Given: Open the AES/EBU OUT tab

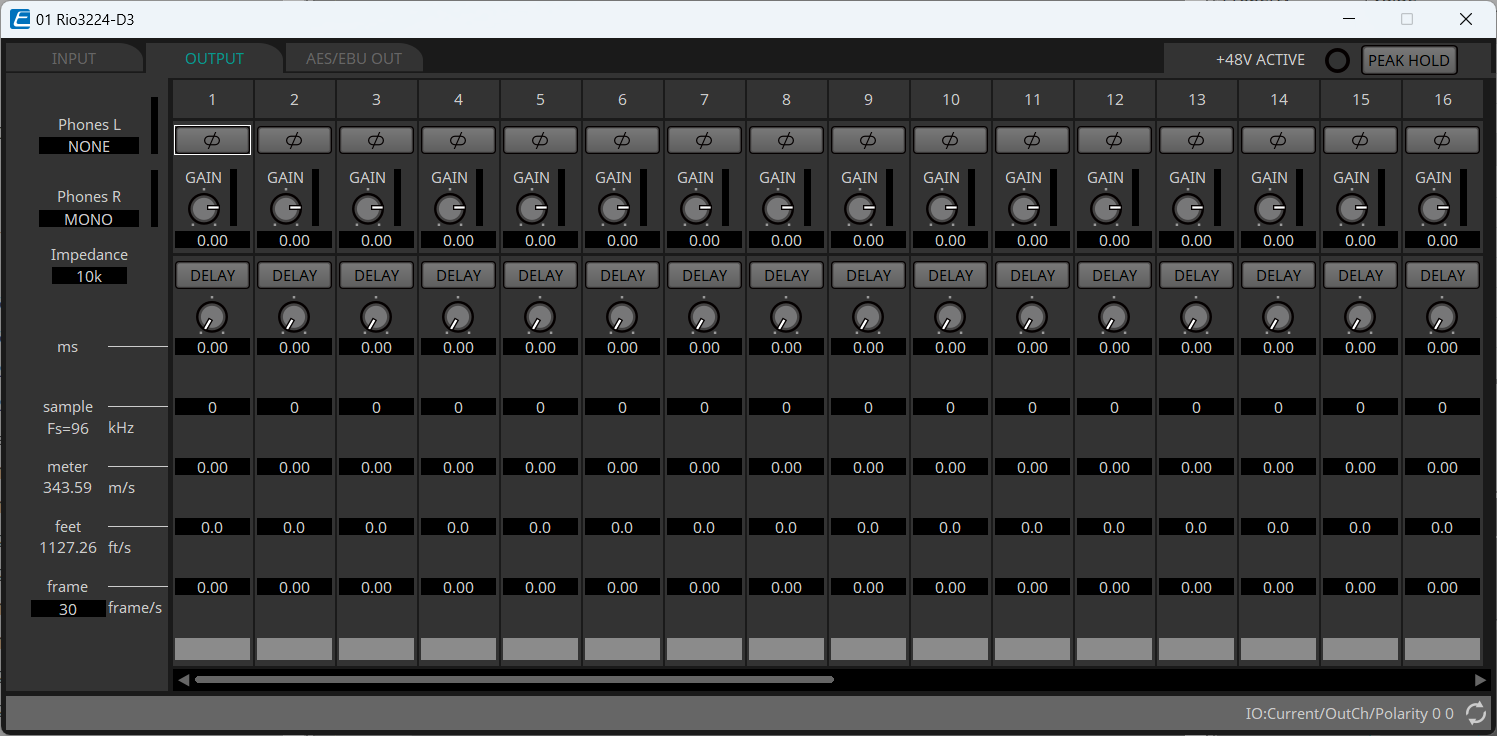Looking at the screenshot, I should 353,59.
